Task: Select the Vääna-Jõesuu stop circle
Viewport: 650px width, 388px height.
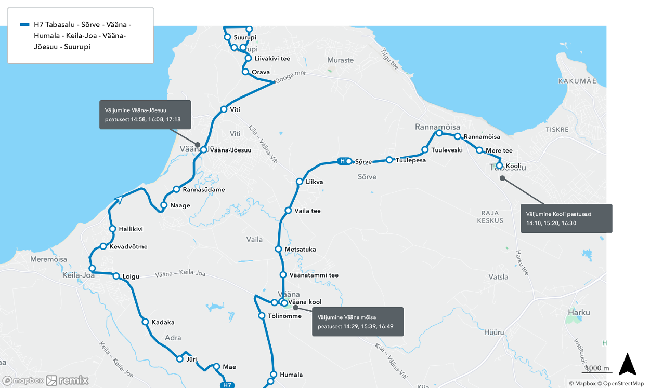Action: click(x=204, y=150)
